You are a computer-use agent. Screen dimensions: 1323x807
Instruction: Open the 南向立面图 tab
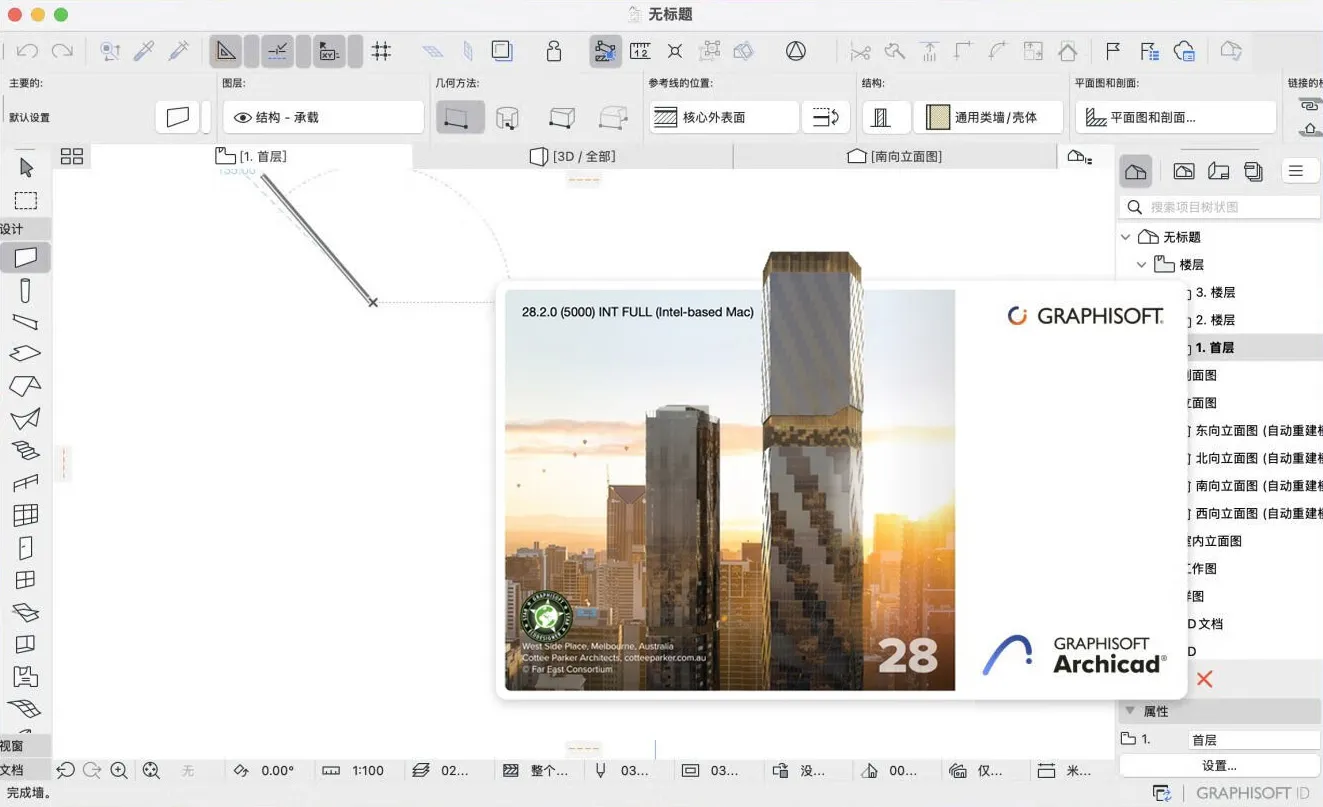click(895, 156)
